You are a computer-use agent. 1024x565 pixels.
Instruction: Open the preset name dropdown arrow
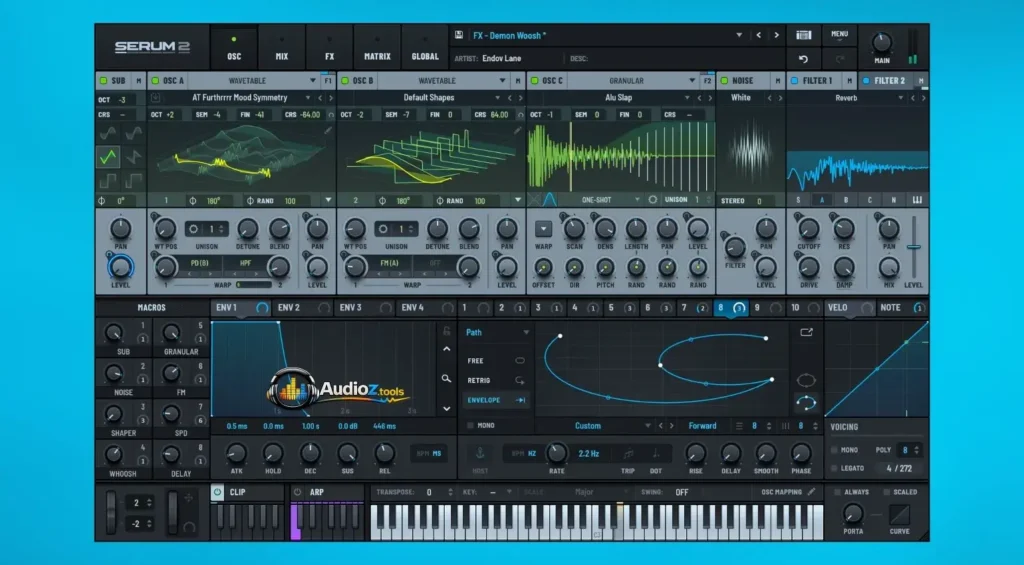pos(739,35)
